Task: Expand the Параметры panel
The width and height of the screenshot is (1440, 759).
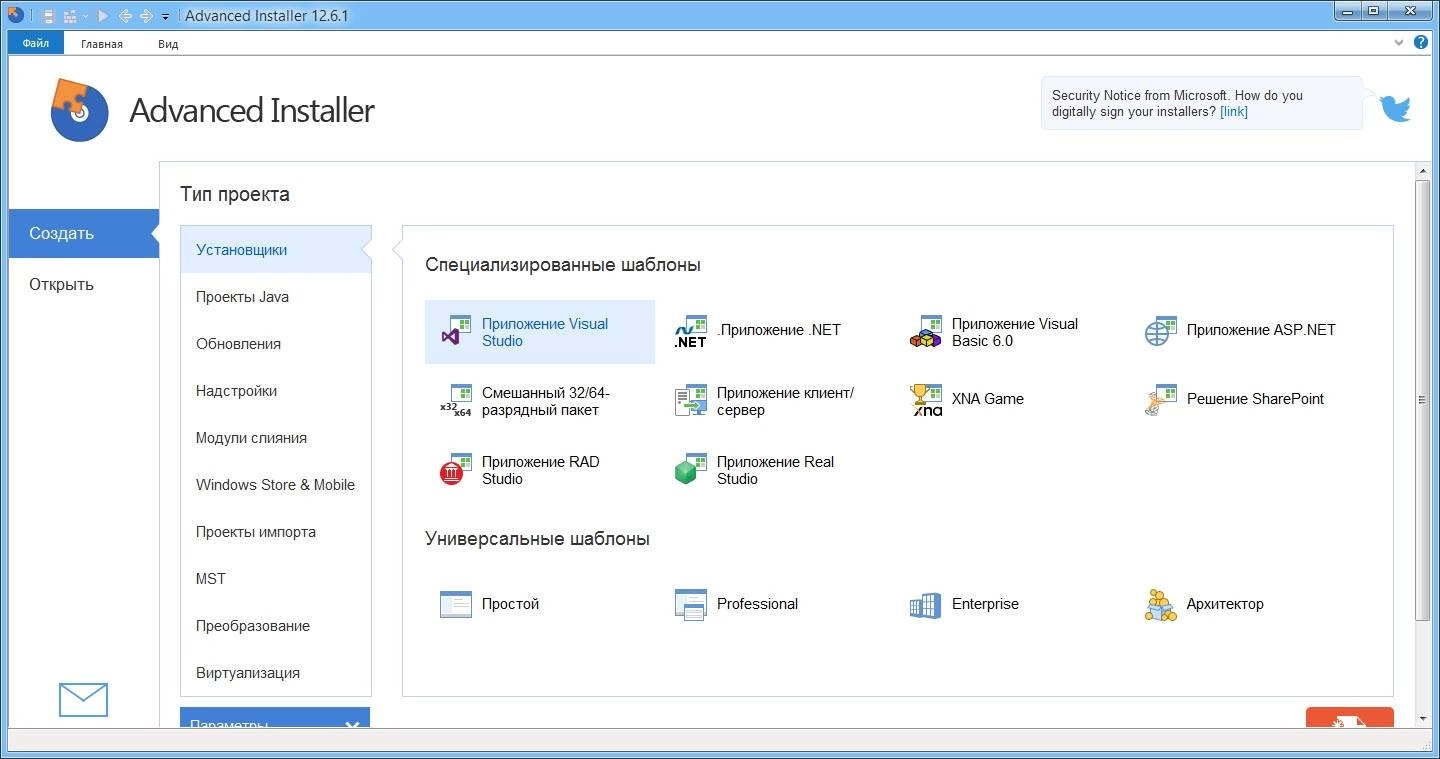Action: coord(275,718)
